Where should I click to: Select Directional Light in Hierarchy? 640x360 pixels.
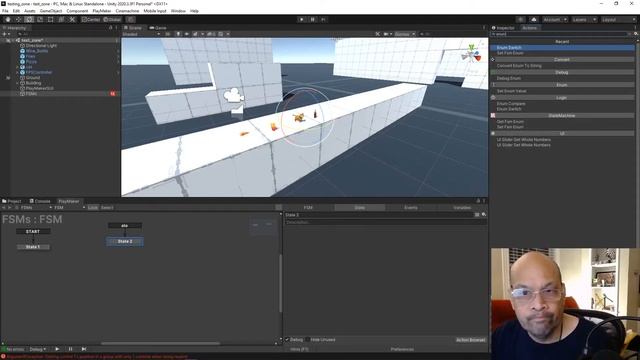coord(41,46)
